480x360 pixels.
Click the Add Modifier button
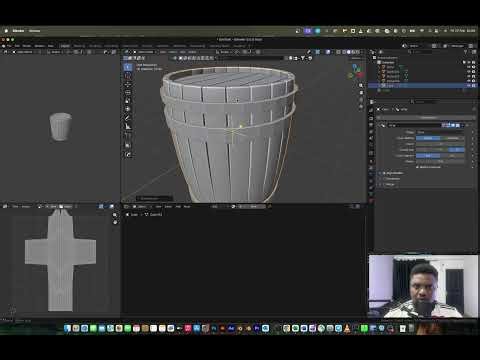(x=427, y=117)
